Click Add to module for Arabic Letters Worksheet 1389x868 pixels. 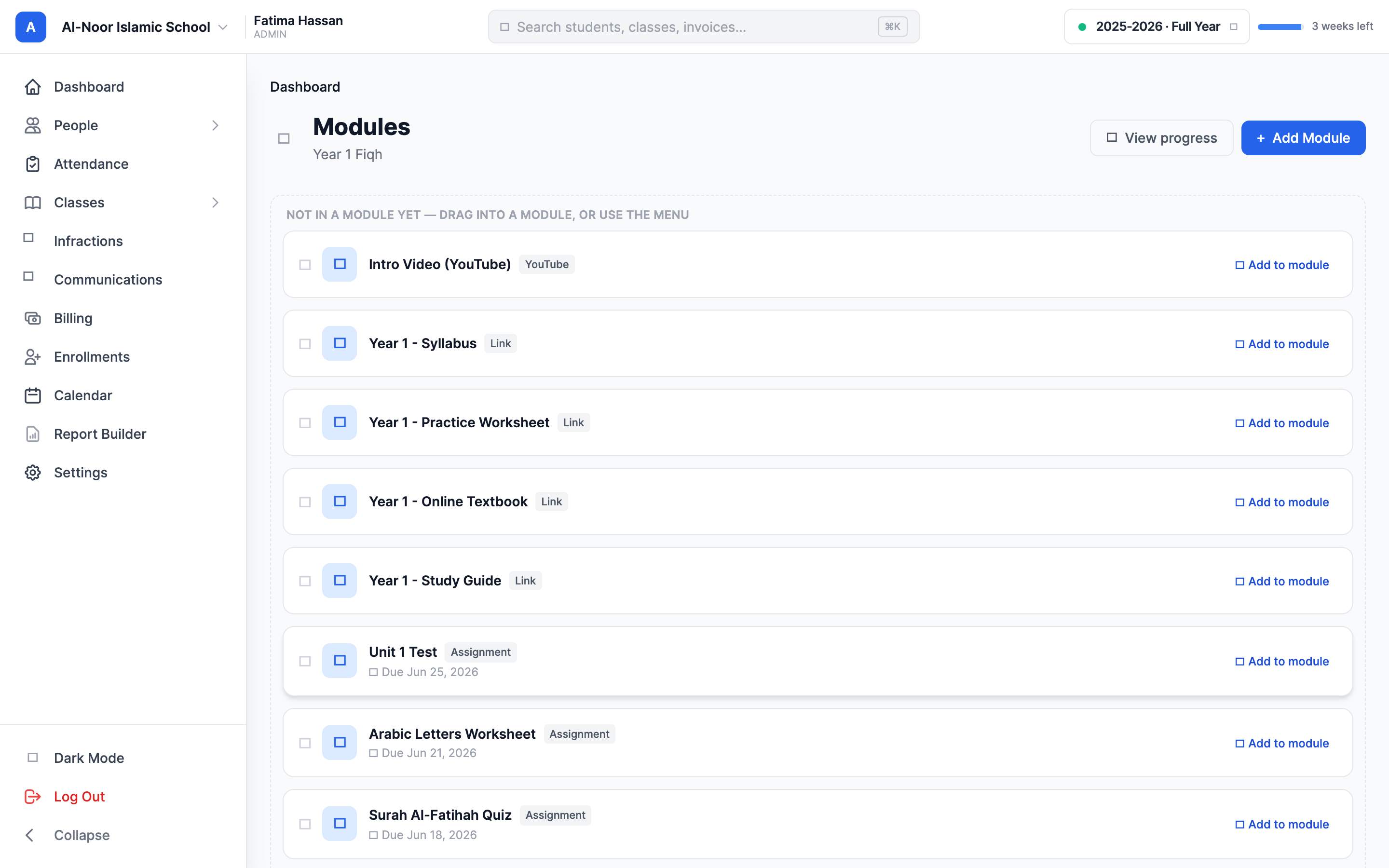coord(1281,744)
